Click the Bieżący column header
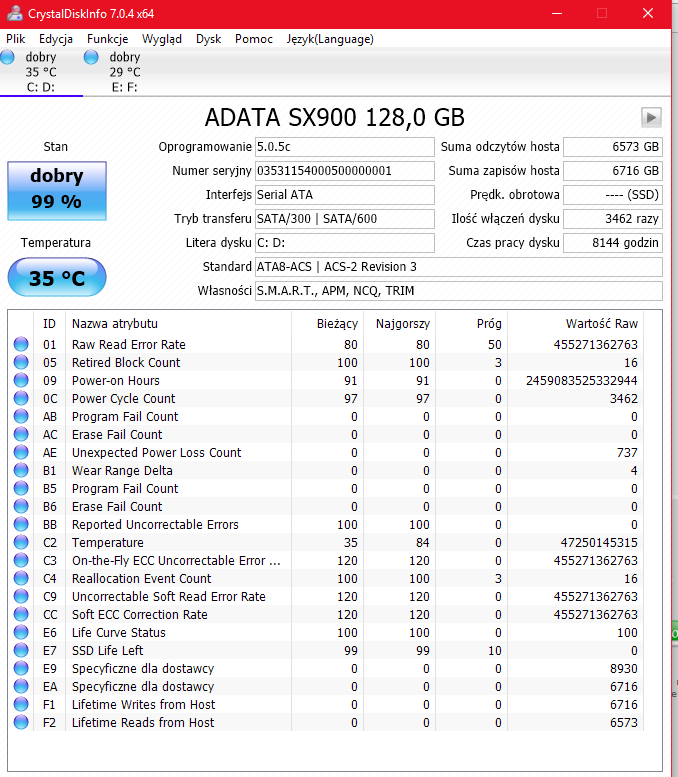Screen dimensions: 678x777 pyautogui.click(x=328, y=324)
